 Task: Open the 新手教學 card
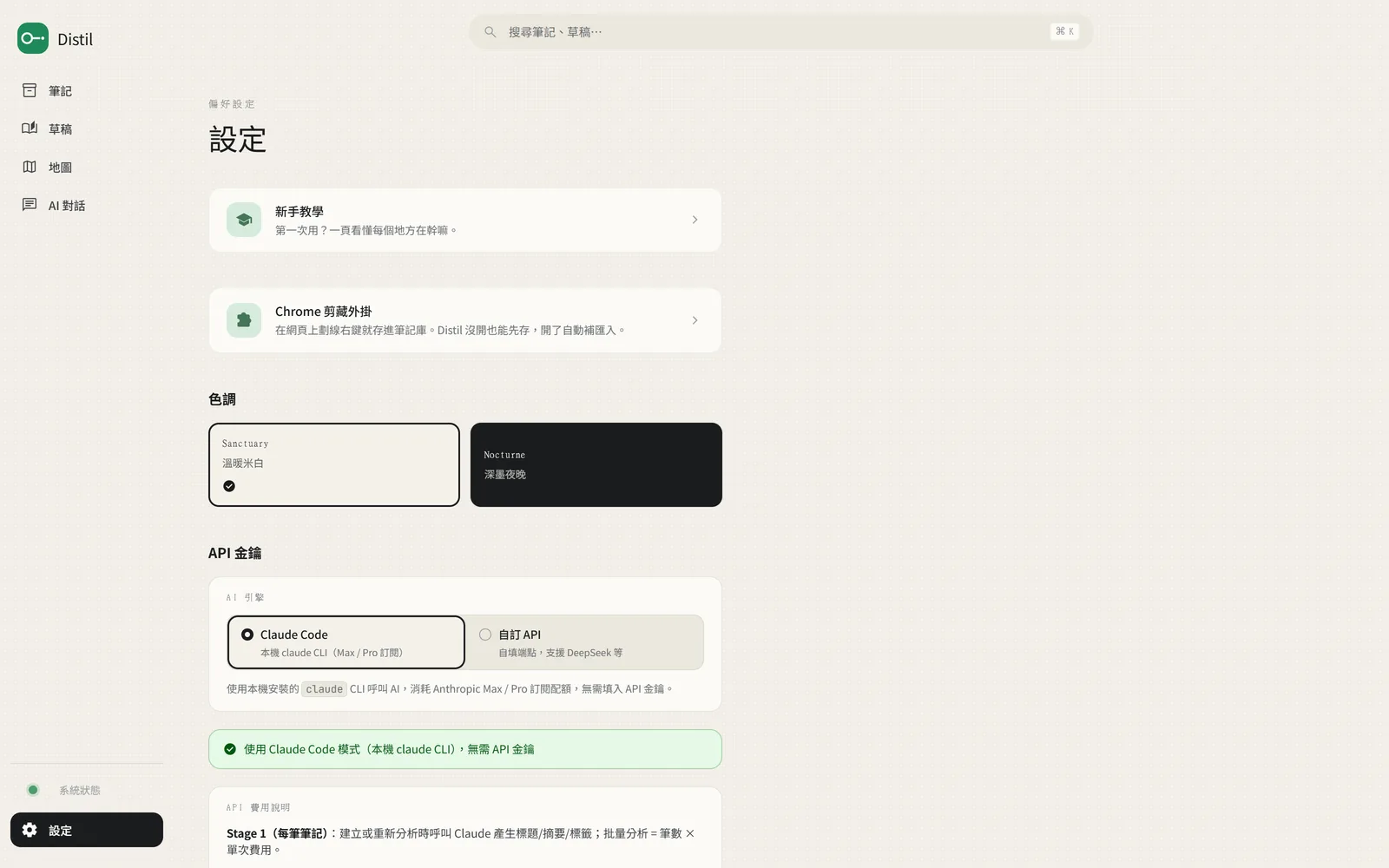[465, 220]
